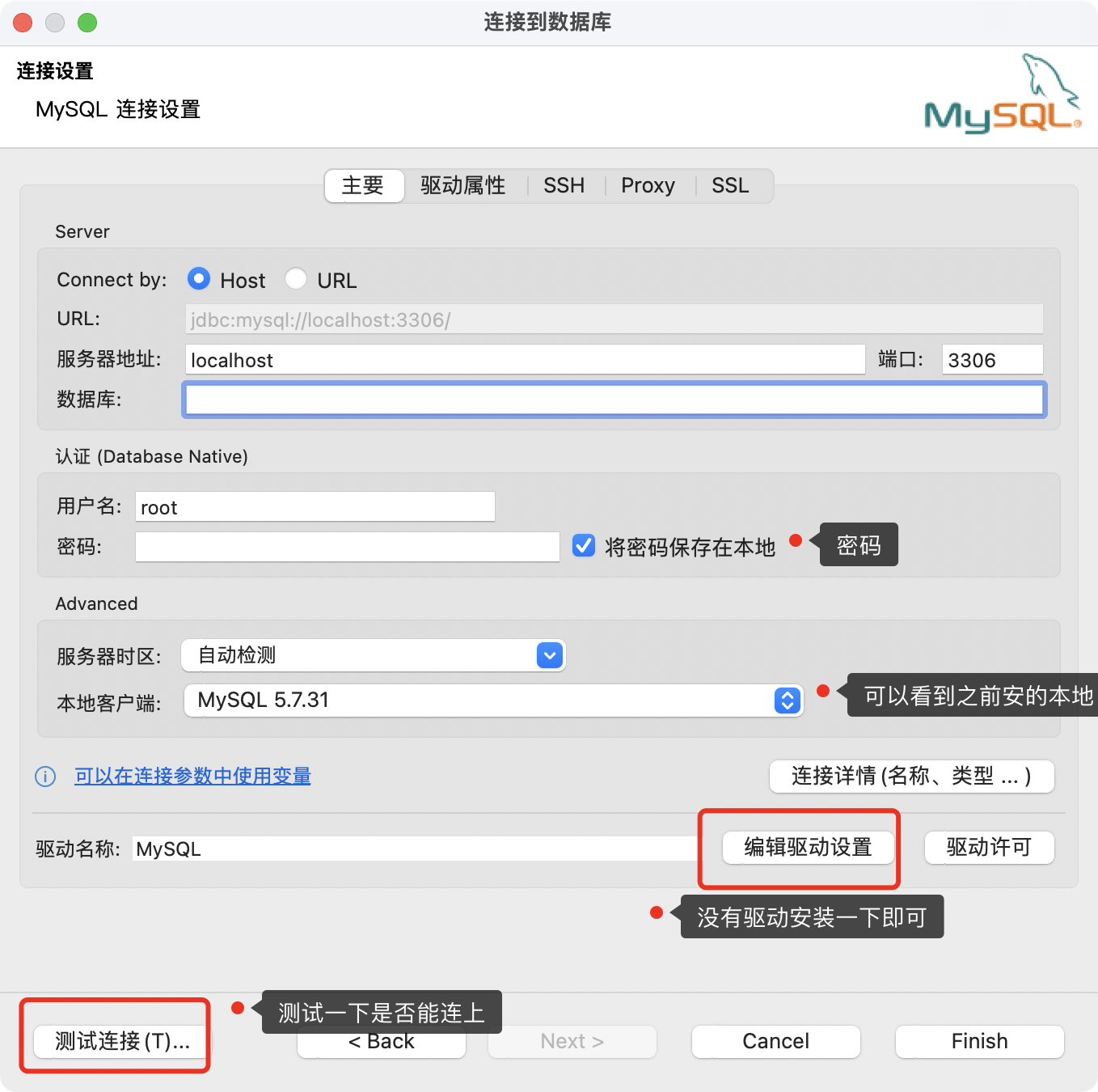The image size is (1098, 1092).
Task: Open the connection variables help link
Action: (x=192, y=777)
